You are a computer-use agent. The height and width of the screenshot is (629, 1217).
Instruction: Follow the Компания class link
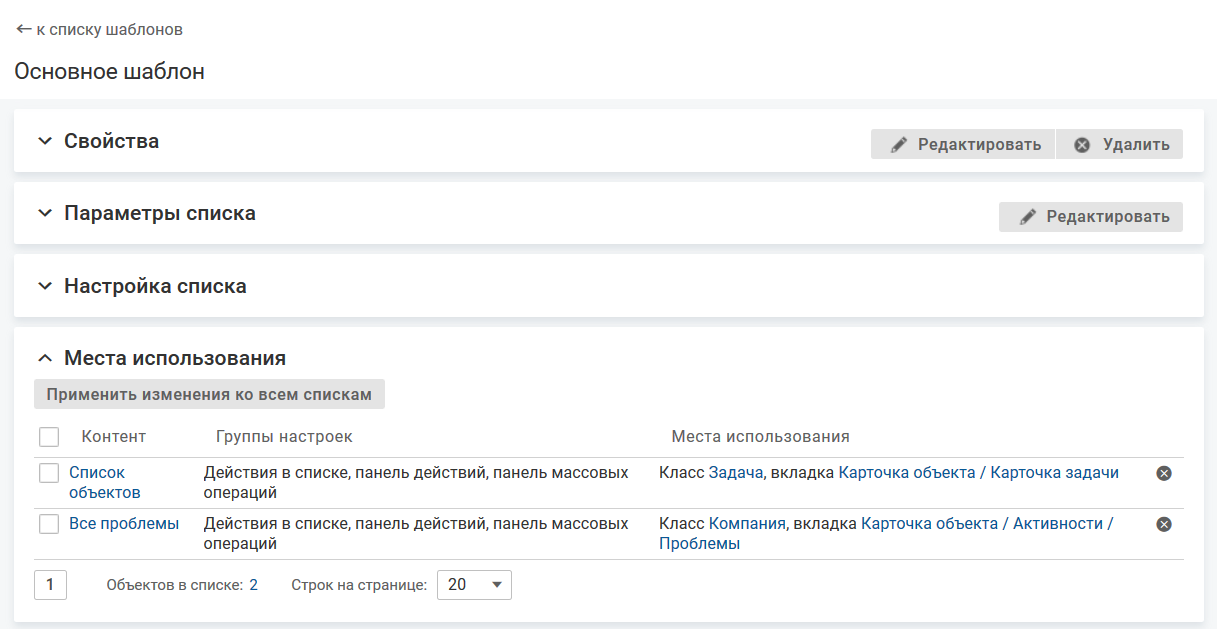coord(746,523)
